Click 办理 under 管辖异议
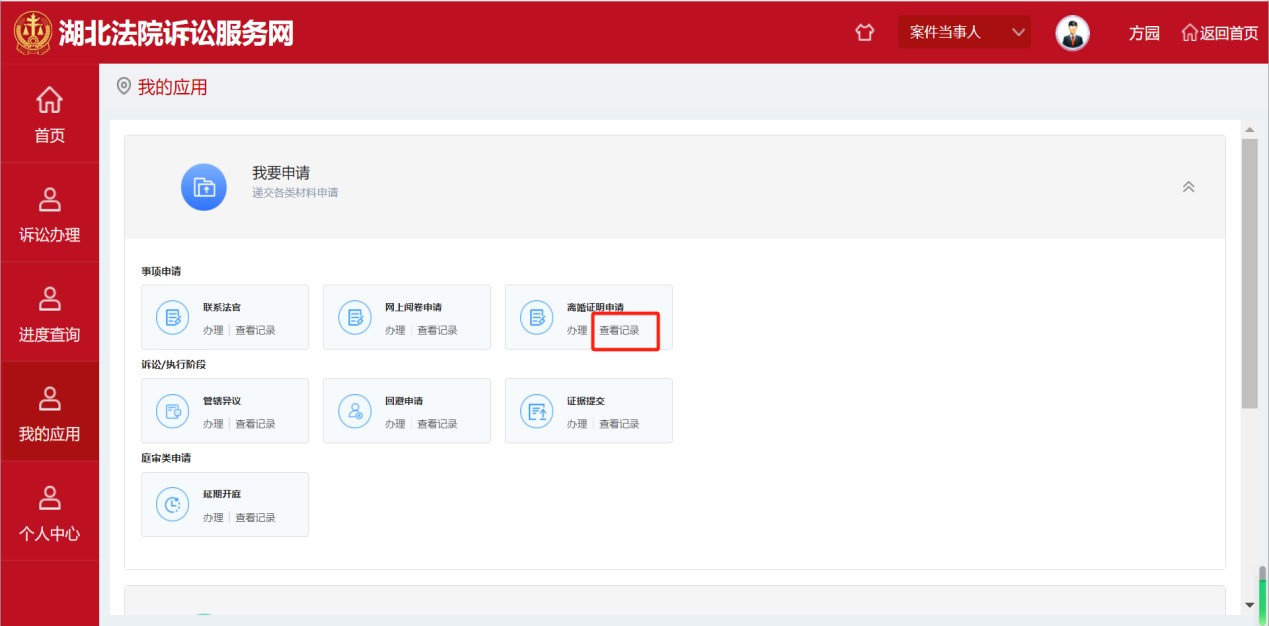 click(213, 424)
